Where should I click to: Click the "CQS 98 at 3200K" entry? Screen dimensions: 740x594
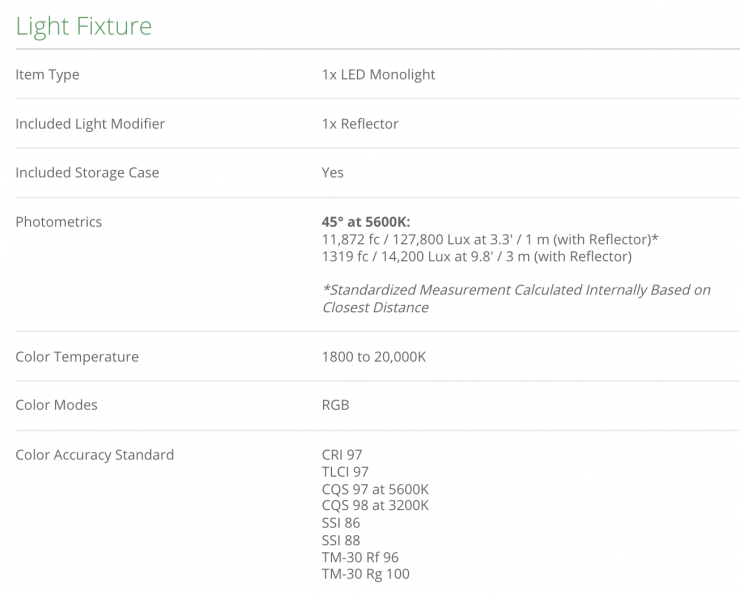[375, 506]
